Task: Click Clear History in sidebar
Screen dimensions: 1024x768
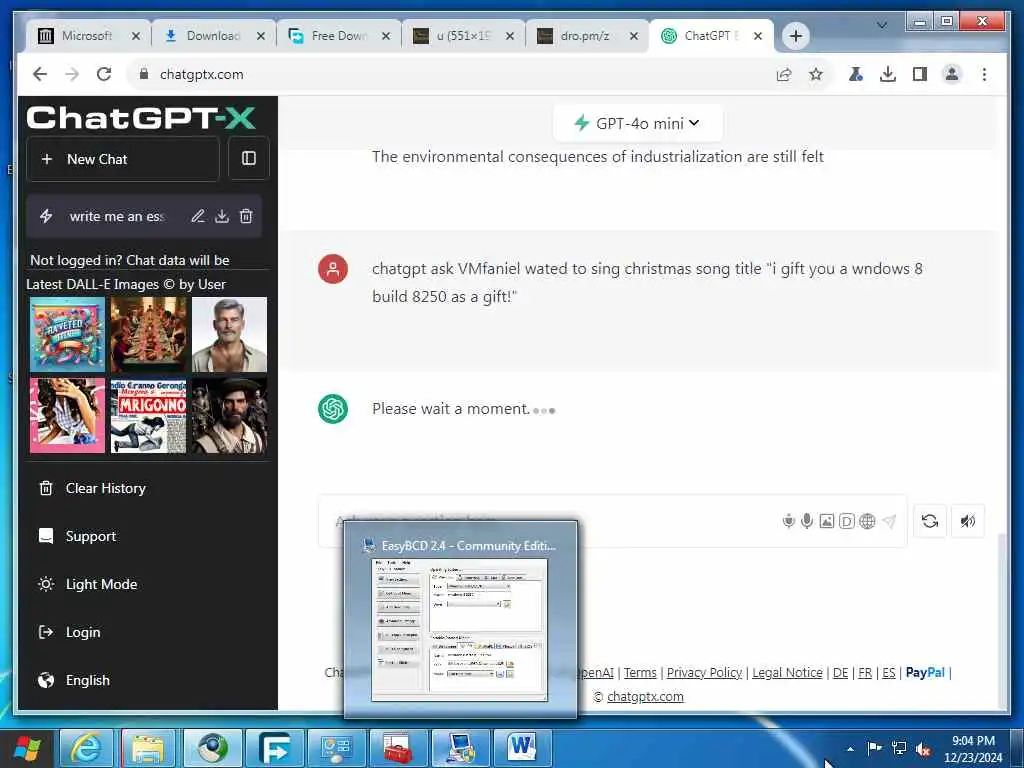Action: 105,488
